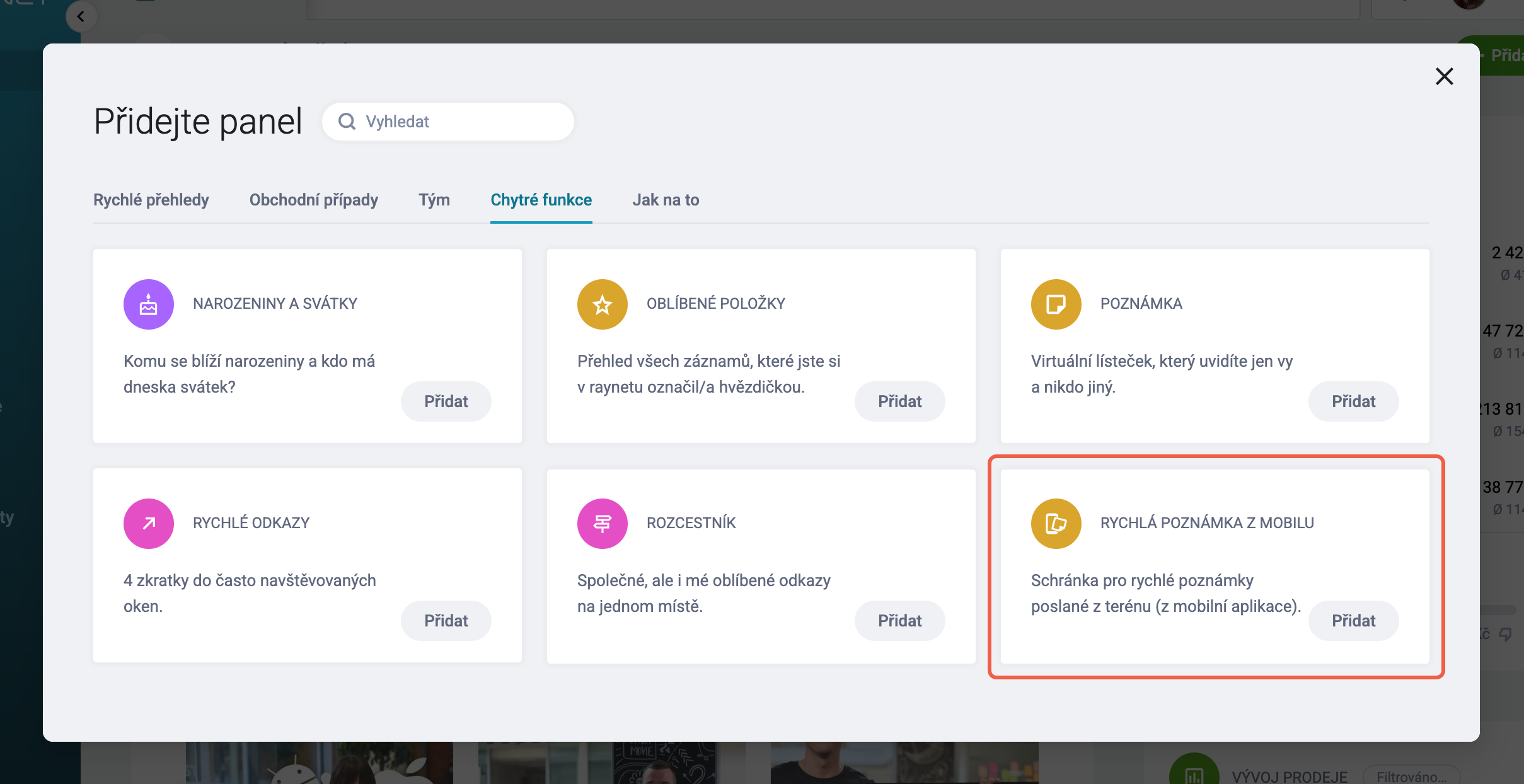Focus the Vyhledat search field
This screenshot has width=1524, height=784.
point(448,122)
